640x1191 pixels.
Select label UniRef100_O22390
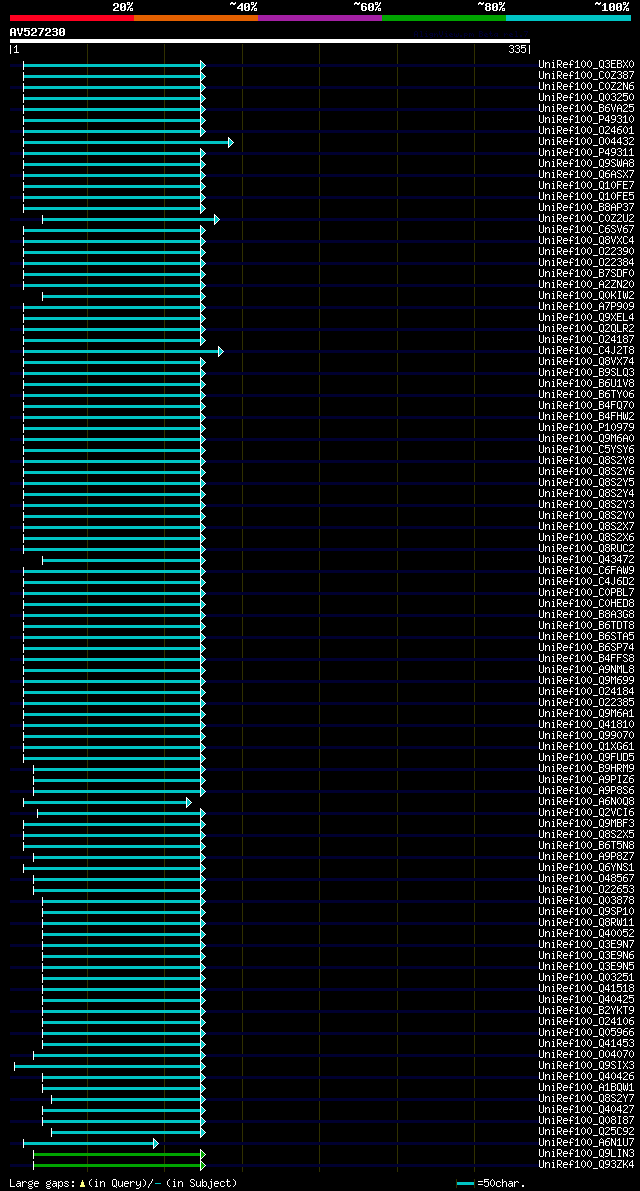pyautogui.click(x=586, y=252)
